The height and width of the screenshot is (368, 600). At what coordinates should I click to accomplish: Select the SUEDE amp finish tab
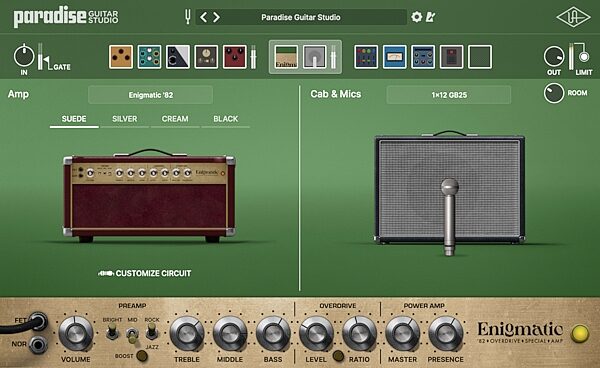pyautogui.click(x=74, y=119)
